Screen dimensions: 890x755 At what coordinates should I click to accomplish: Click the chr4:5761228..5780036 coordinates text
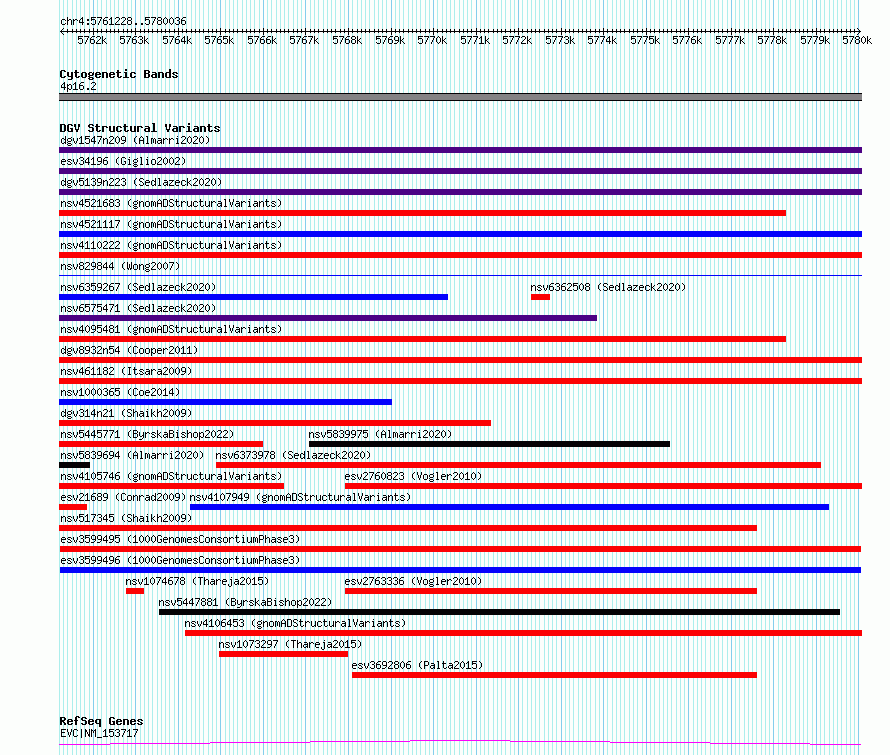123,21
